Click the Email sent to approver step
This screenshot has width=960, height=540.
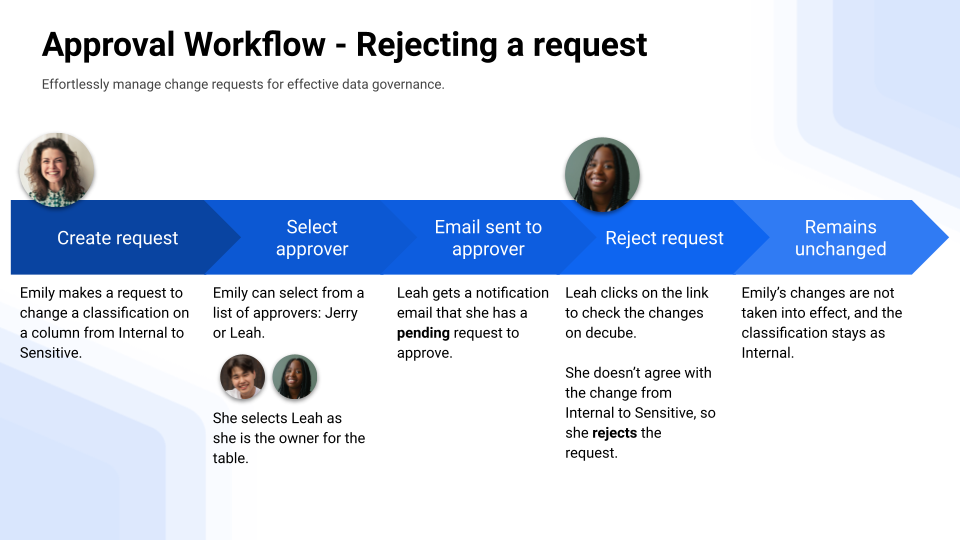(x=488, y=238)
